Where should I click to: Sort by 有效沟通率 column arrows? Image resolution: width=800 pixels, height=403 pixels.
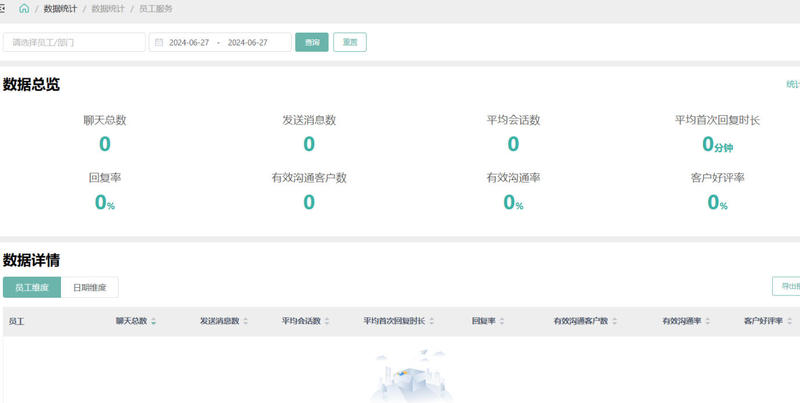tap(708, 321)
